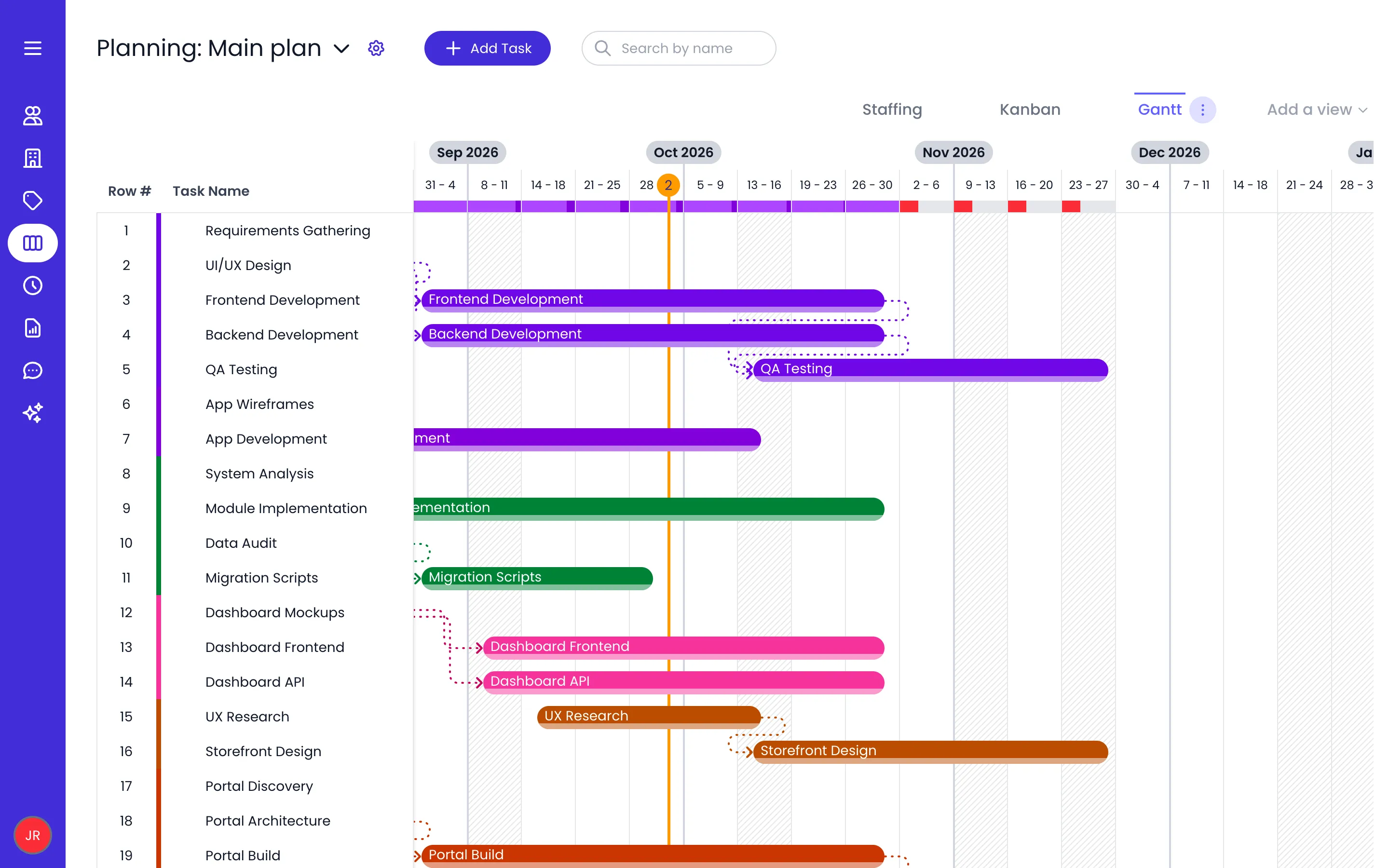Select the Dashboard Frontend Gantt bar
Viewport: 1389px width, 868px height.
click(x=683, y=648)
